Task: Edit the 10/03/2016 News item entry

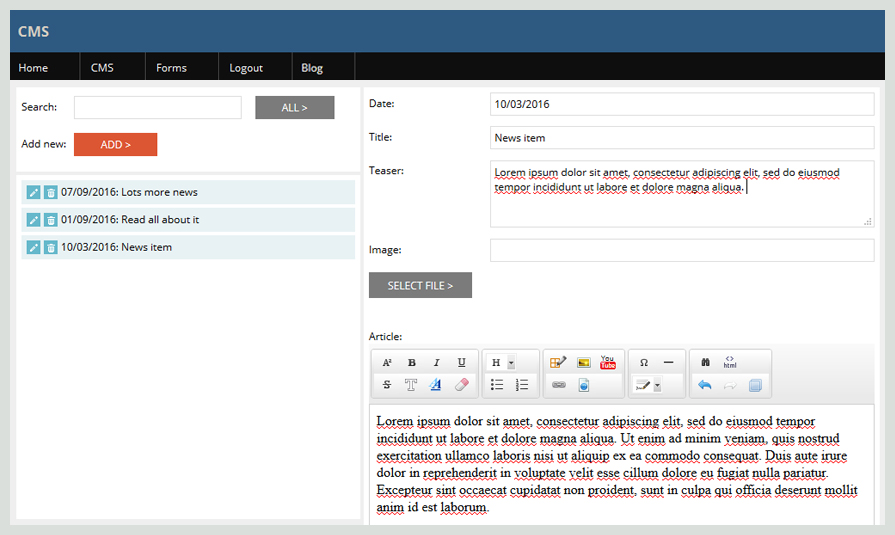Action: pos(33,247)
